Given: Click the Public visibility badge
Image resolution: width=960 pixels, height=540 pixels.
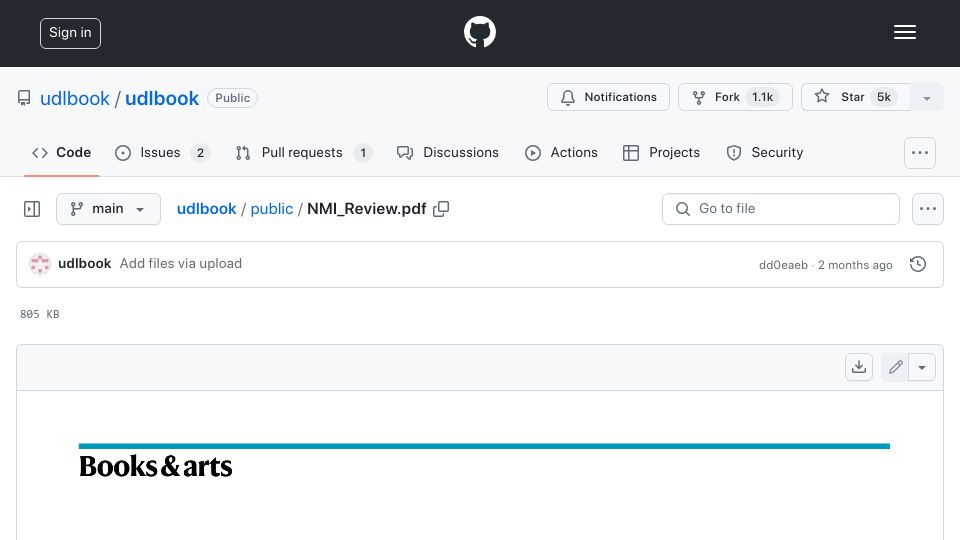Looking at the screenshot, I should [x=233, y=98].
